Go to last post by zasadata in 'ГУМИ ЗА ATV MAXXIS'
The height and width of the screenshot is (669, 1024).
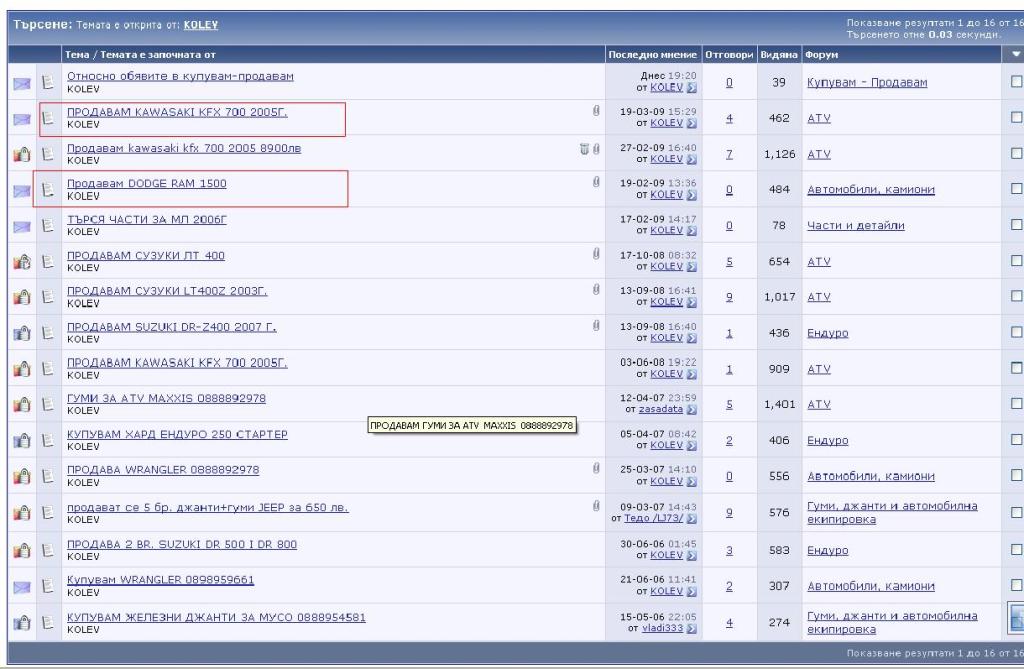tap(692, 410)
